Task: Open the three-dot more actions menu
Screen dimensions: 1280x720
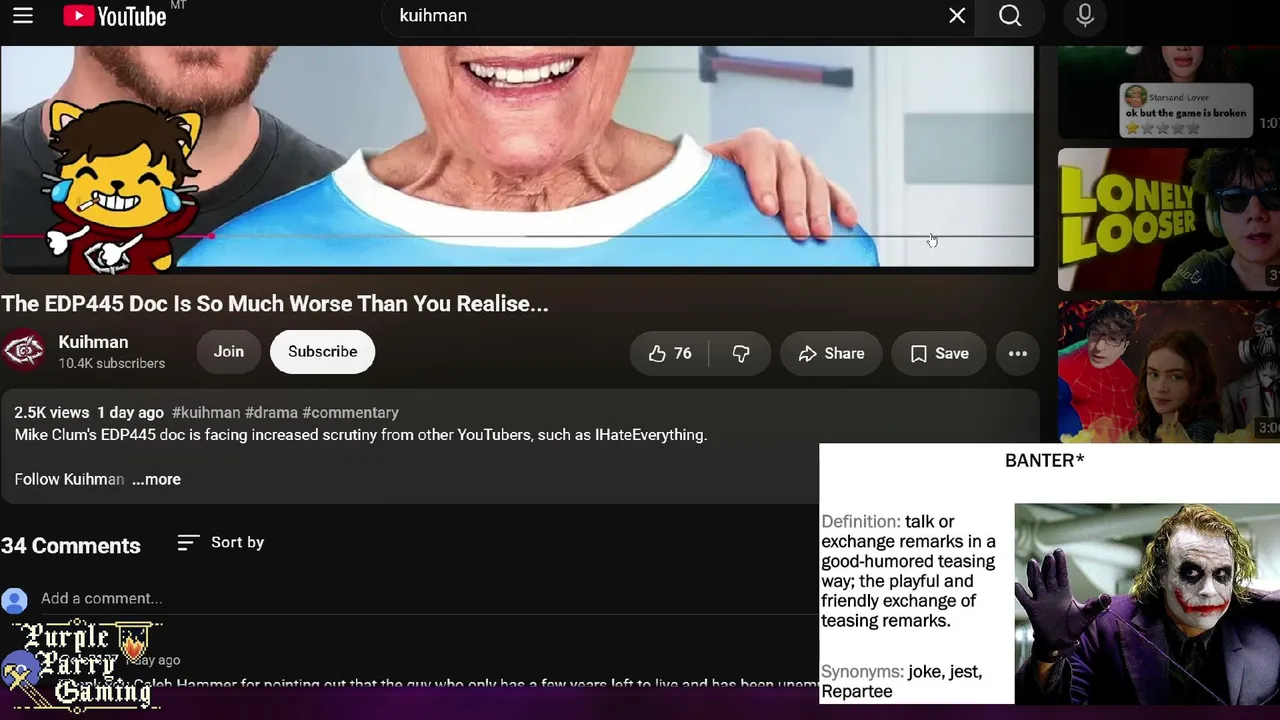Action: [x=1018, y=353]
